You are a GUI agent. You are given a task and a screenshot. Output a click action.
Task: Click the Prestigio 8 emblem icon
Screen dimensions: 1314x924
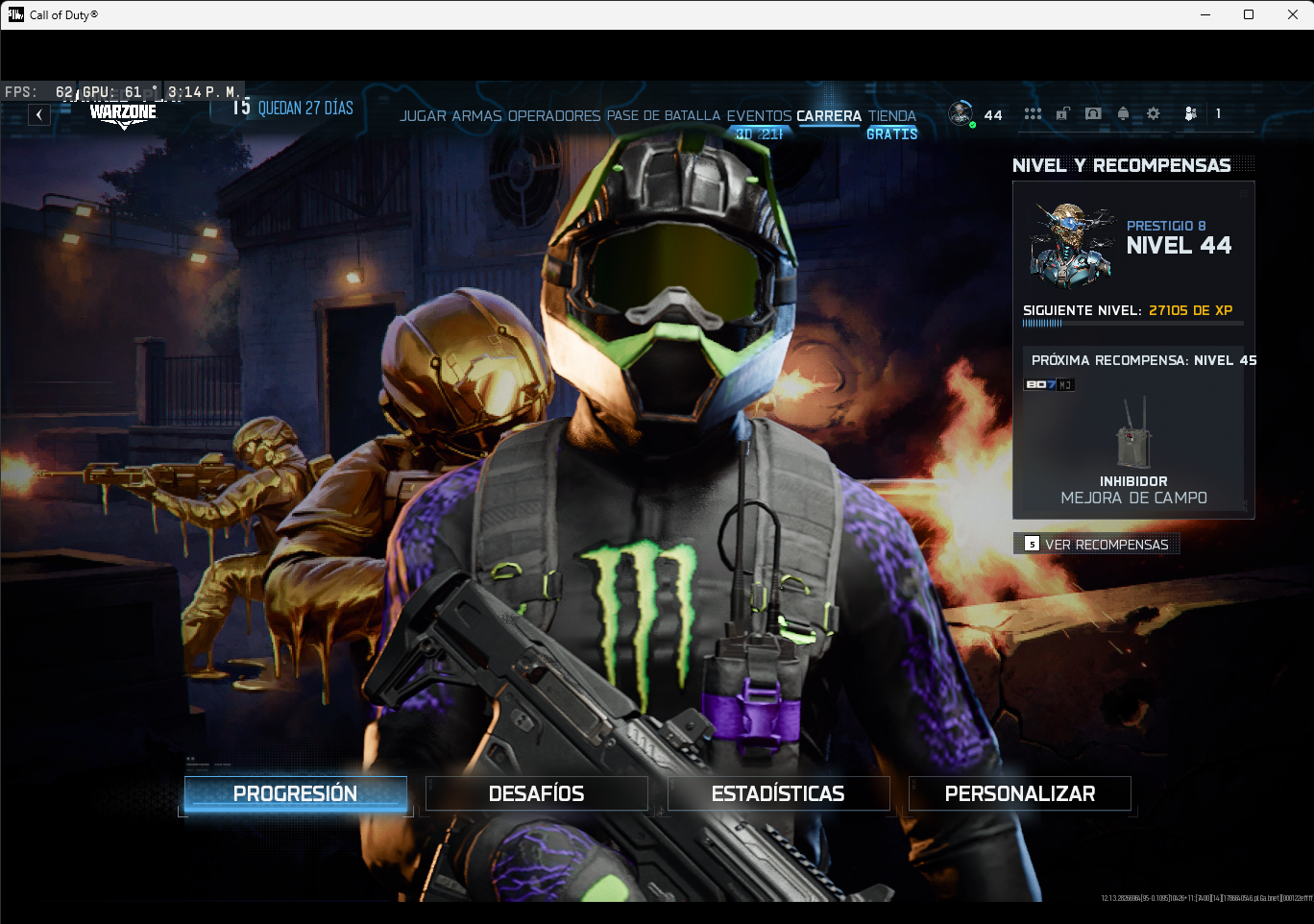(1071, 245)
